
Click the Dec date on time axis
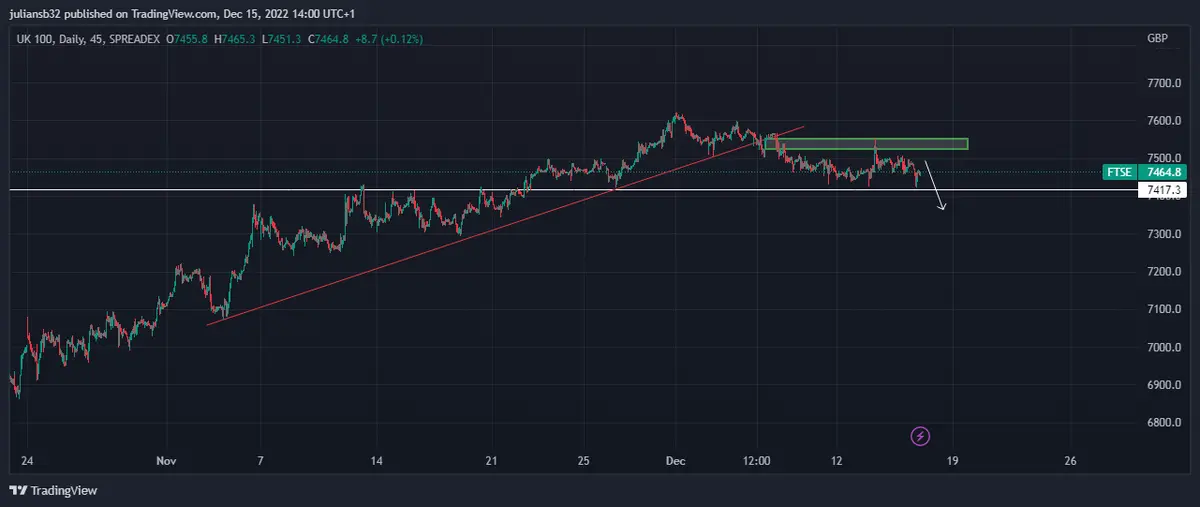tap(675, 461)
